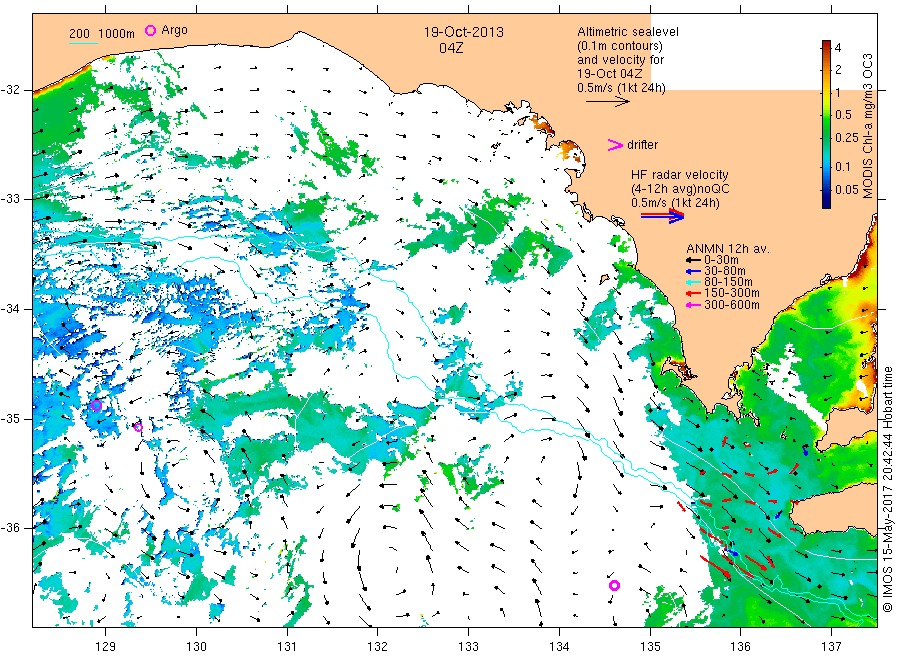Click the cyan 200m contour legend line
The width and height of the screenshot is (900, 660).
coord(83,43)
